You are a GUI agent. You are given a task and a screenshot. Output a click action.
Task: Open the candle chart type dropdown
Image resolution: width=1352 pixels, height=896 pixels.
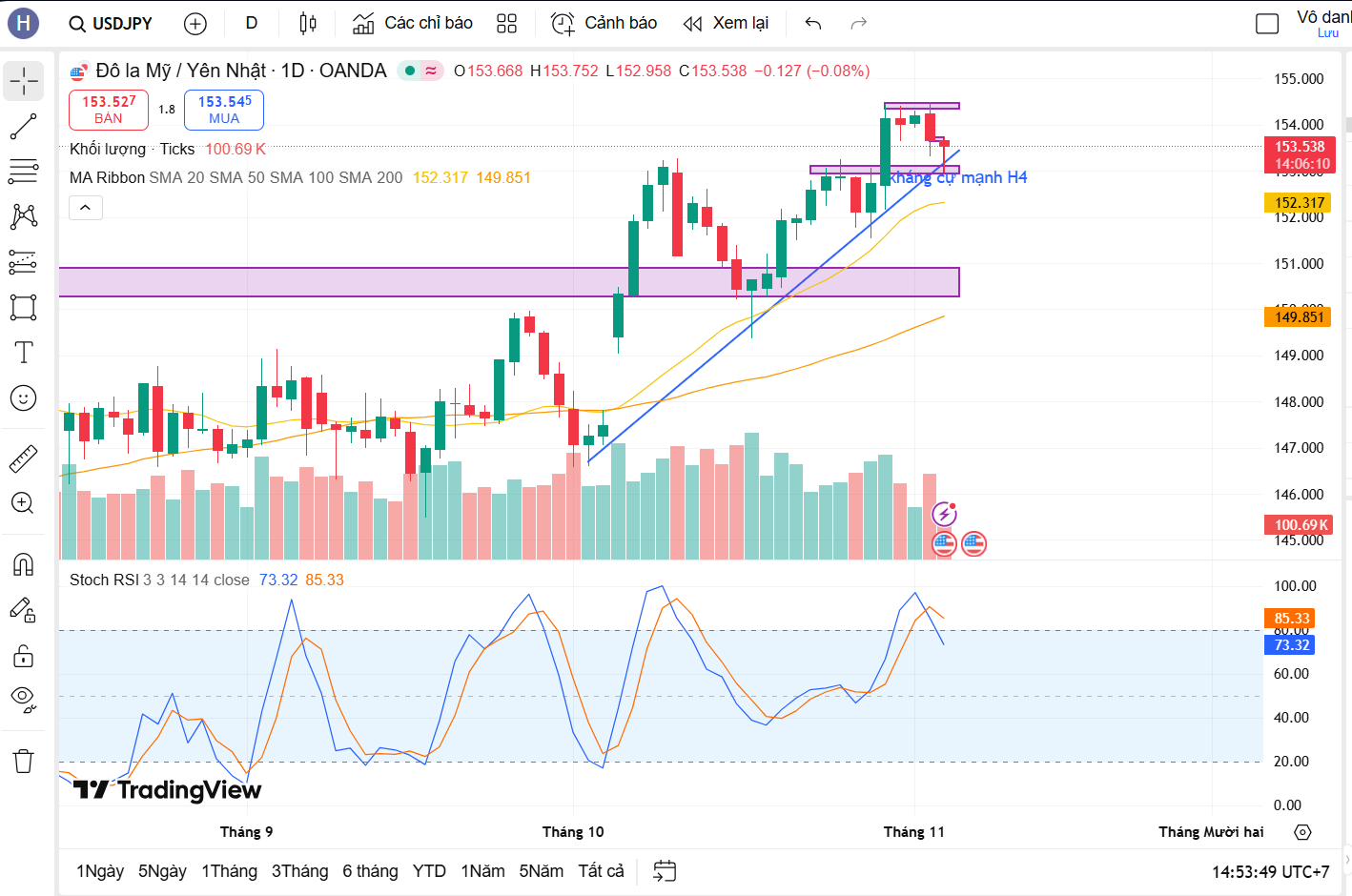click(307, 22)
